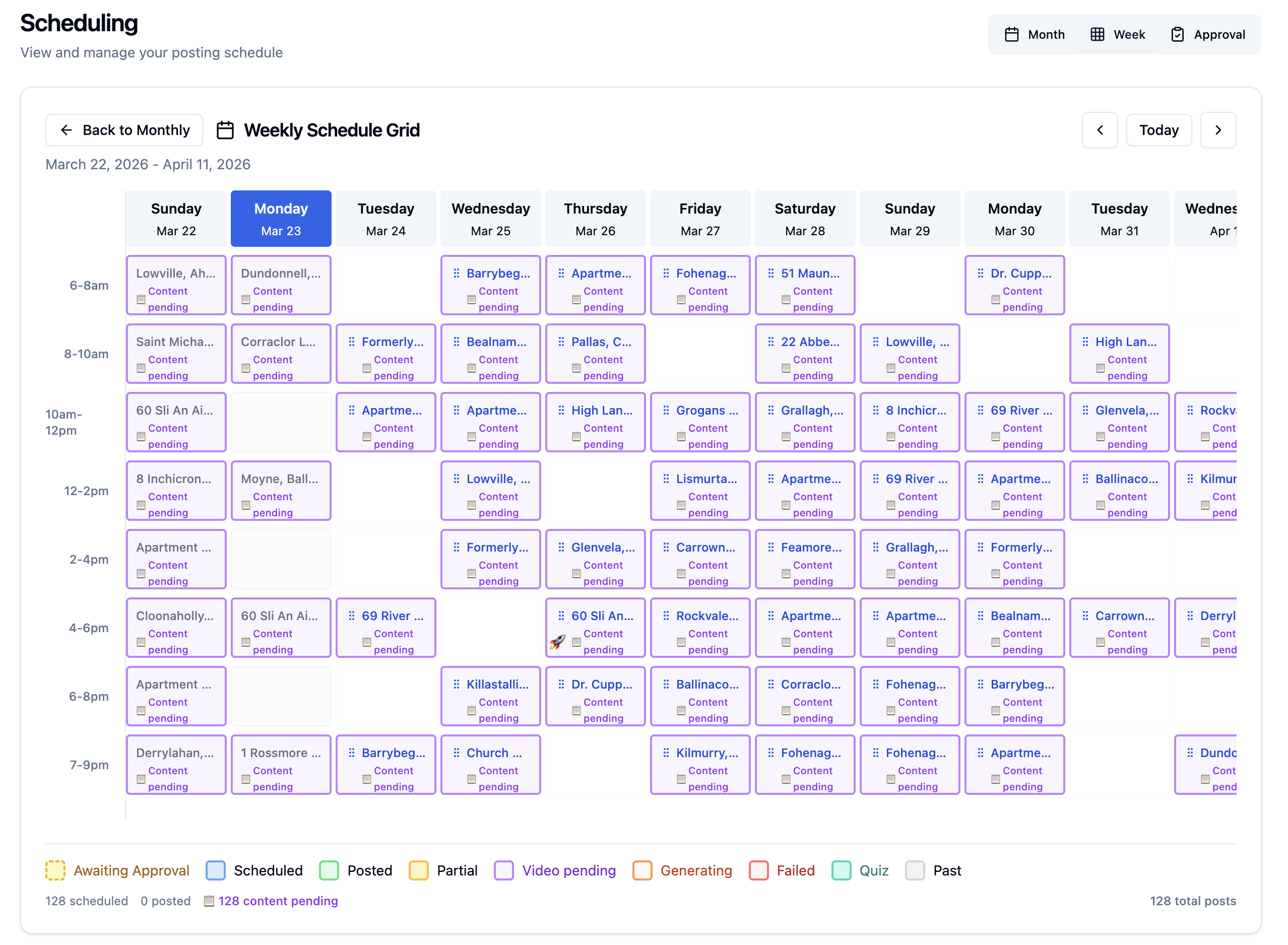Open the 128 content pending link
This screenshot has height=945, width=1288.
tap(278, 901)
